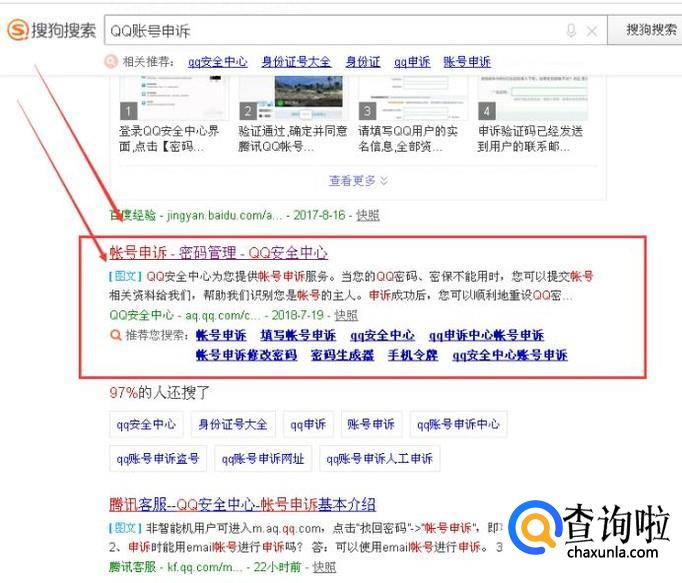Open result 腾讯客服--QQ安全中心-帐号申诉基本介绍
Viewport: 682px width, 583px height.
[x=242, y=505]
